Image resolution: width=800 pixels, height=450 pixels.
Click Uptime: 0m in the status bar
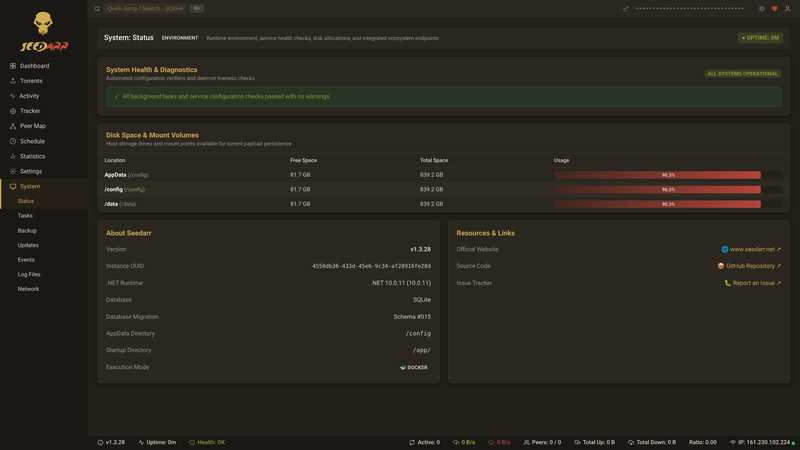pos(157,442)
